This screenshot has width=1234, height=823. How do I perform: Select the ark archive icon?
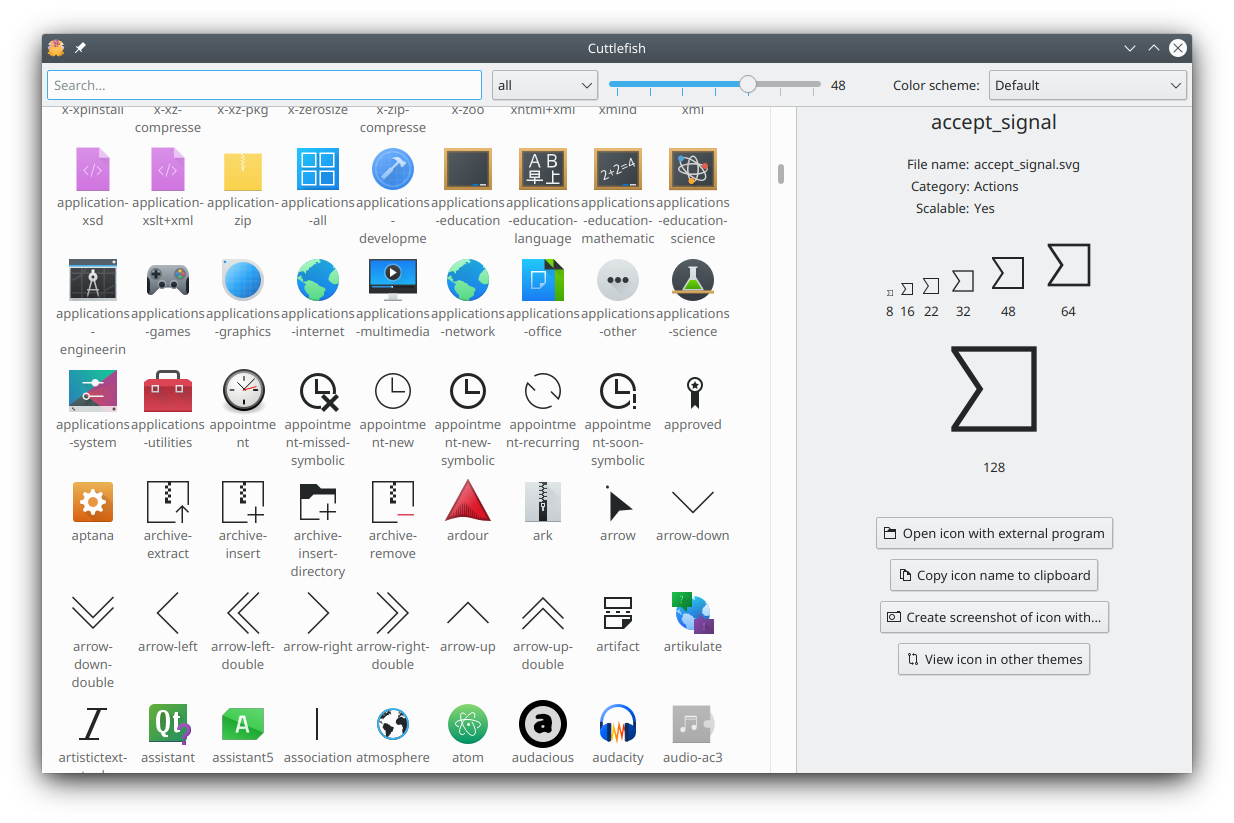[543, 502]
